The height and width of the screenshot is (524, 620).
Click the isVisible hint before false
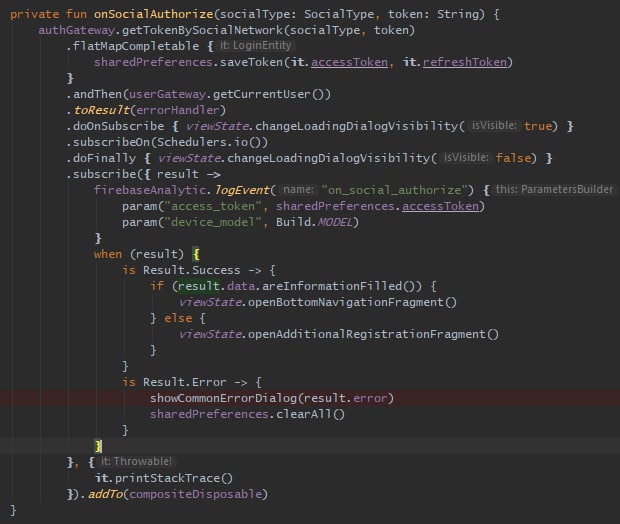tap(466, 158)
